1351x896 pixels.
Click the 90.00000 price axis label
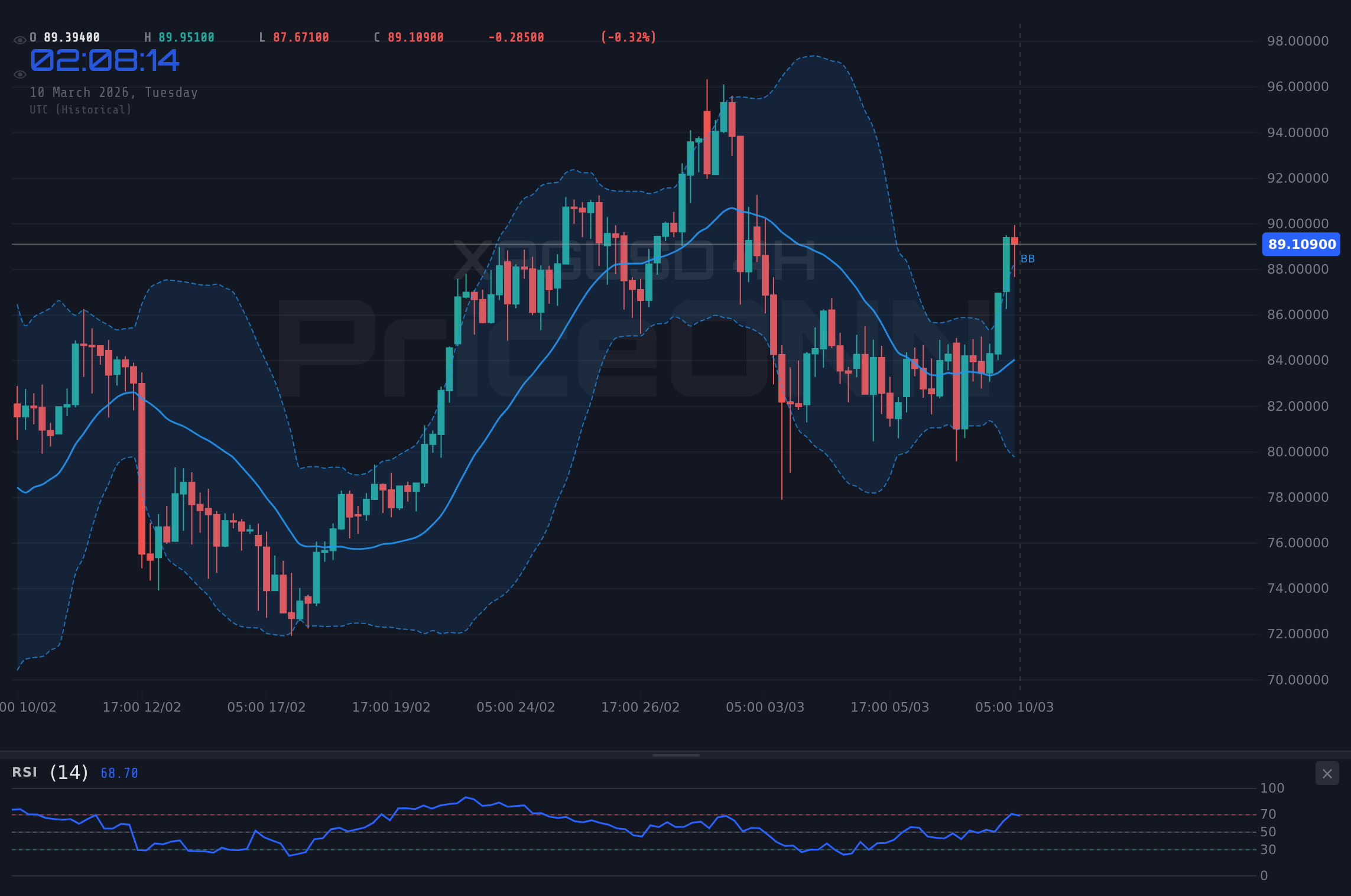coord(1298,224)
